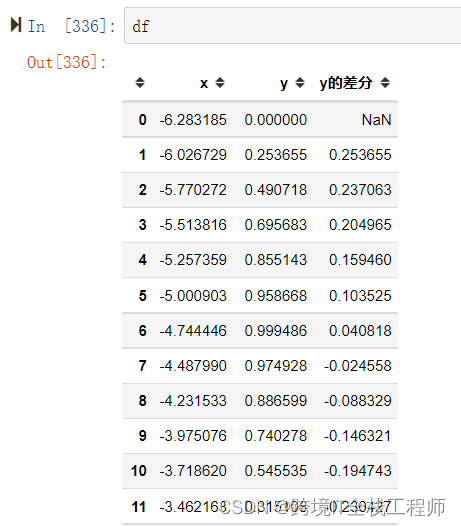Select difference value -0.194743

358,471
